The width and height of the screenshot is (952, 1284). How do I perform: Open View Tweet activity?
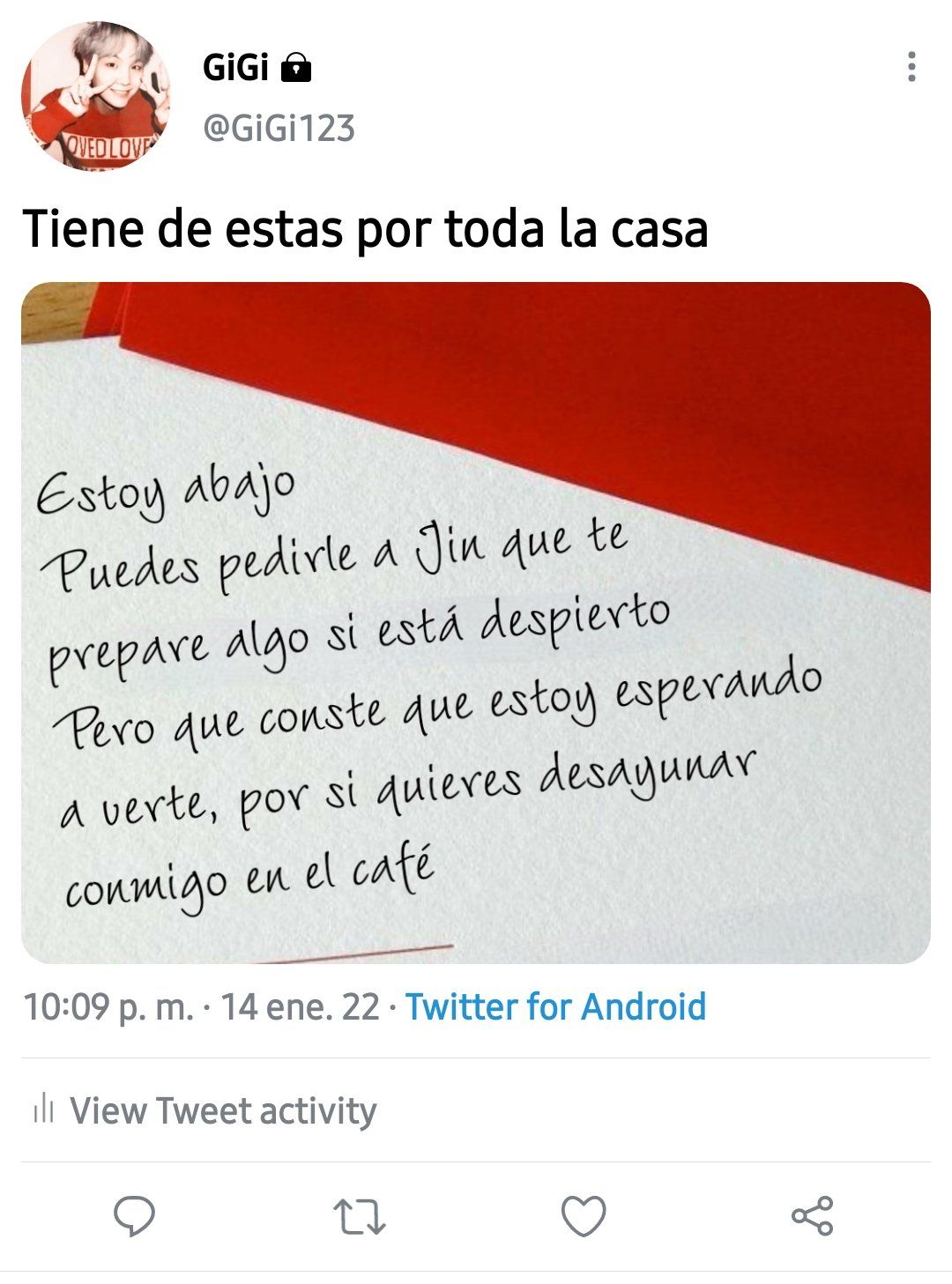point(223,1110)
